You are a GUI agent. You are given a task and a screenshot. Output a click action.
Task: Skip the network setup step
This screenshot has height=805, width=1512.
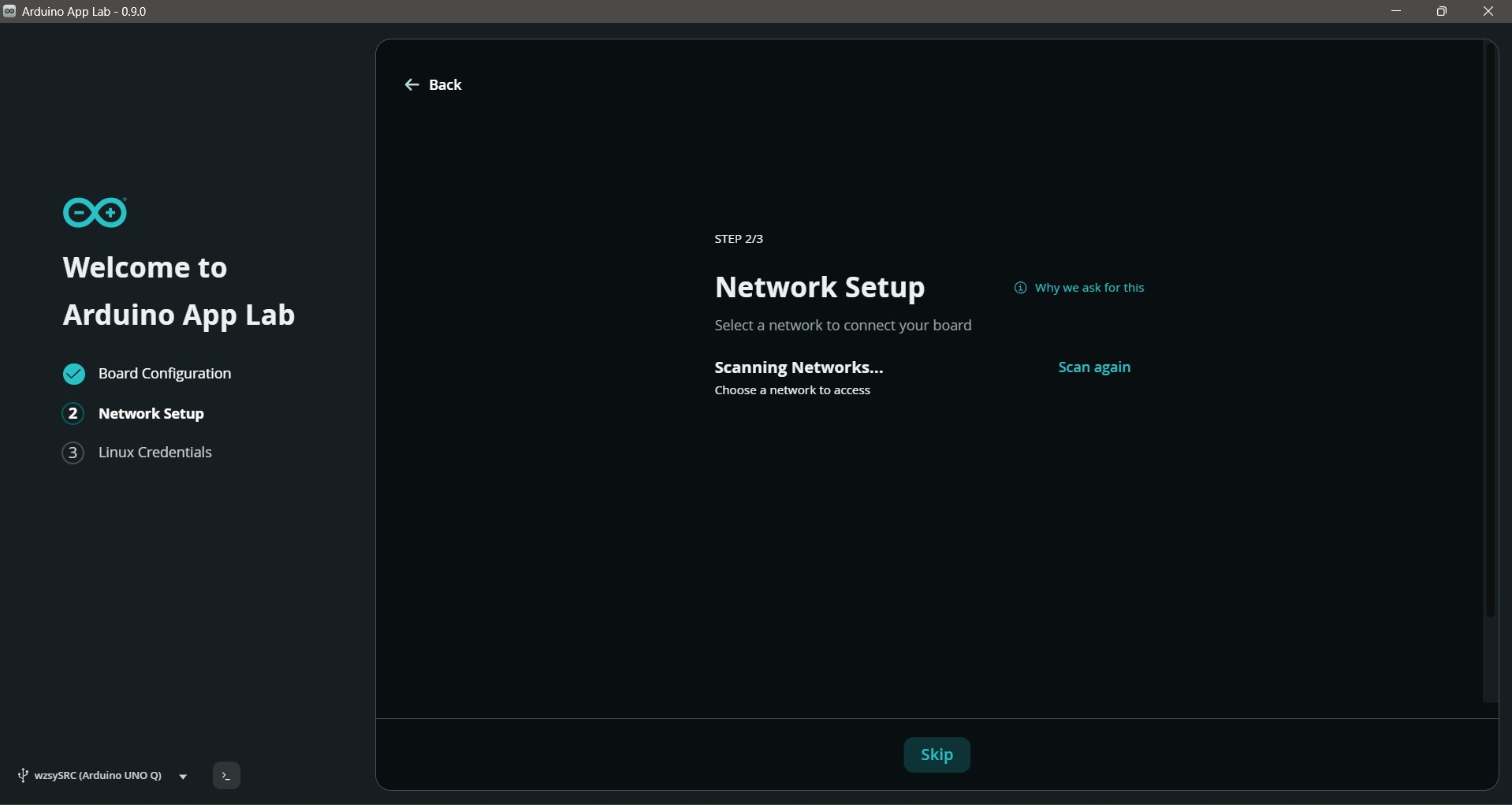tap(937, 755)
